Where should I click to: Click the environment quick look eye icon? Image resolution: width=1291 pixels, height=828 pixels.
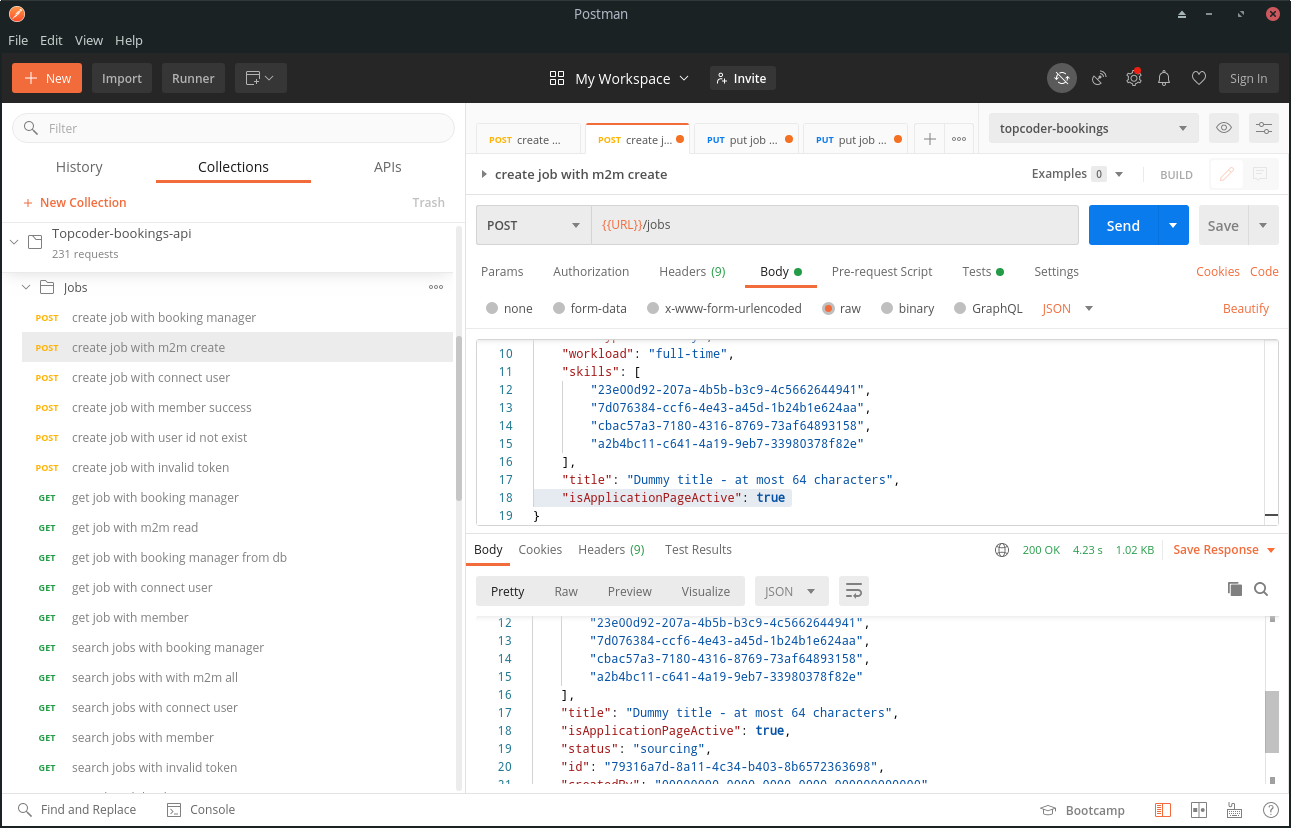click(x=1222, y=128)
